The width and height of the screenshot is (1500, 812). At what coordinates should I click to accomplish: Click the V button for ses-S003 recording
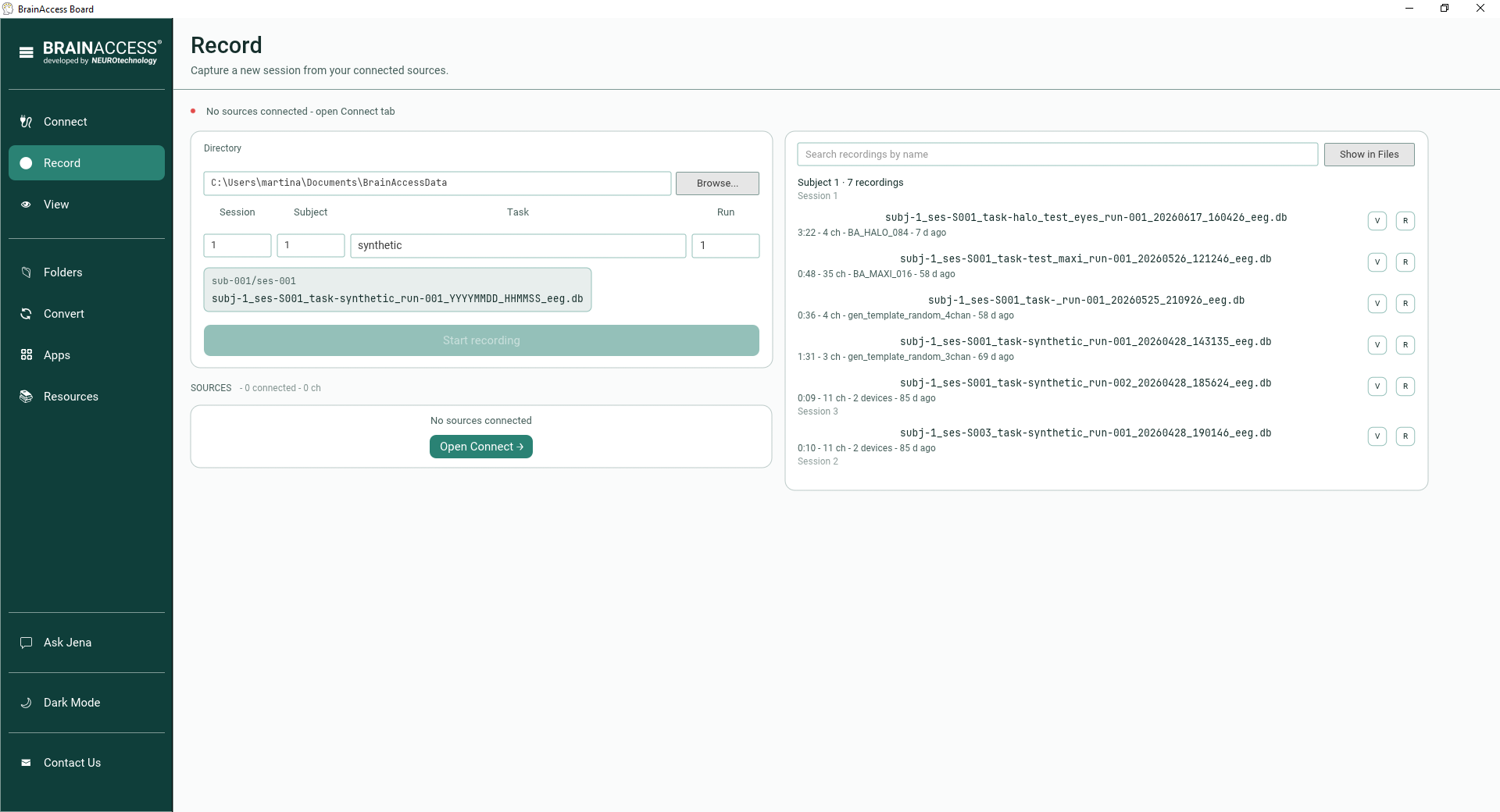1377,436
